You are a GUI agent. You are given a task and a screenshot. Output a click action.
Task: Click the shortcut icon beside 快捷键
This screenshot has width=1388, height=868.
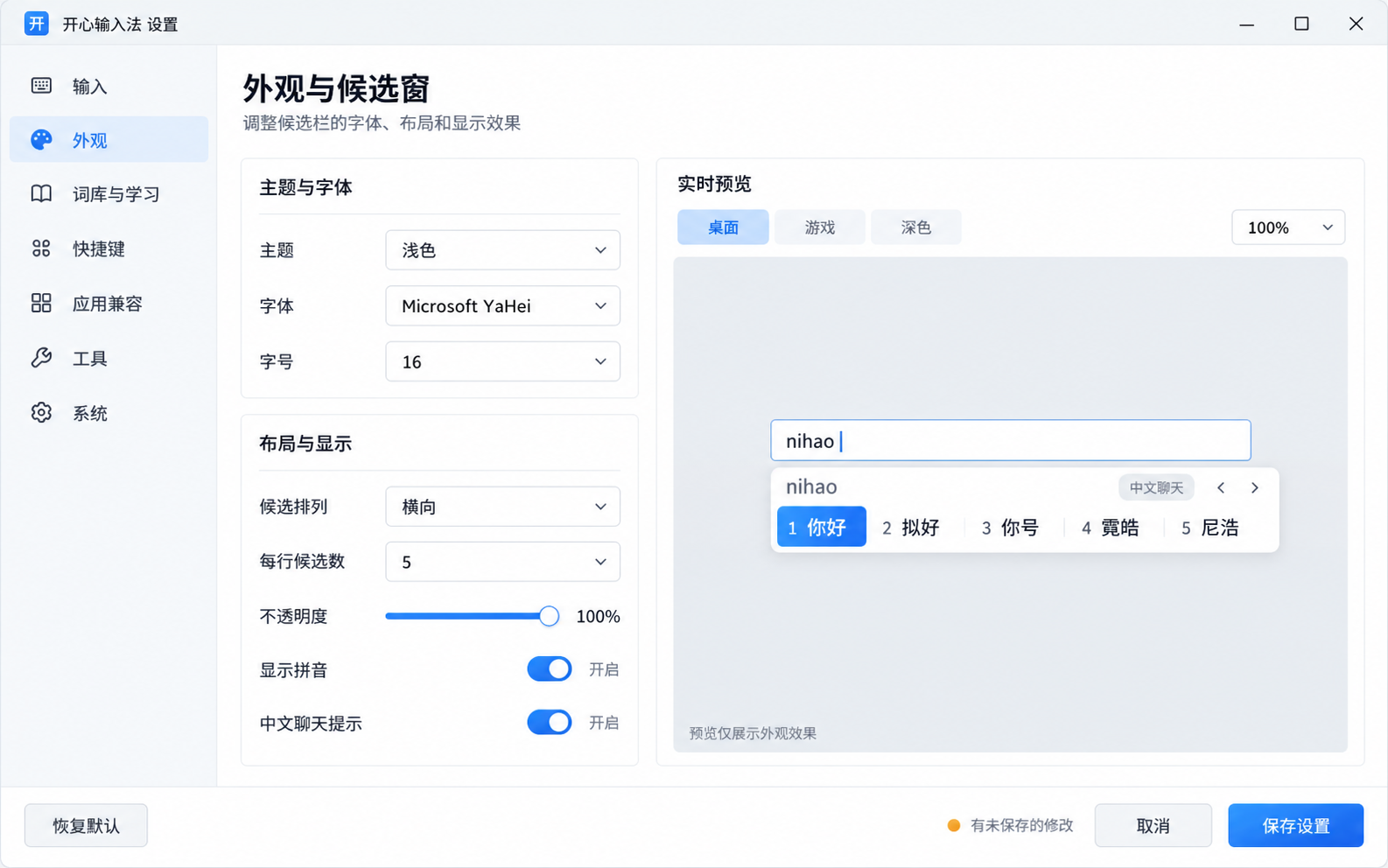[41, 248]
